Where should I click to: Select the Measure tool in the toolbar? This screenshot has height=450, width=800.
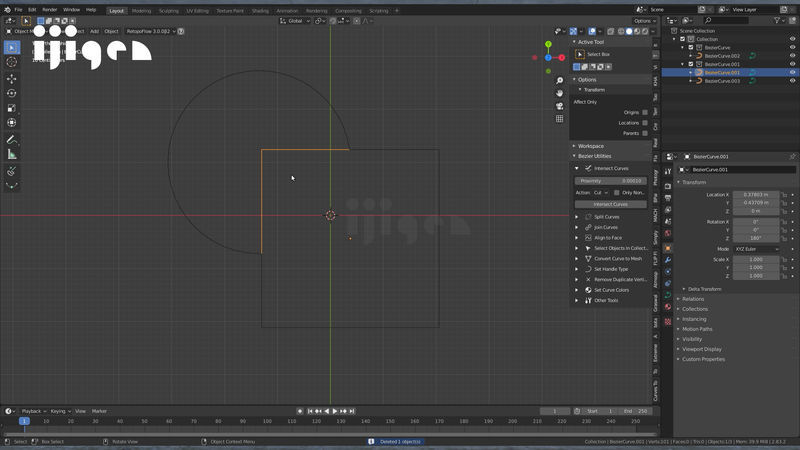point(12,155)
